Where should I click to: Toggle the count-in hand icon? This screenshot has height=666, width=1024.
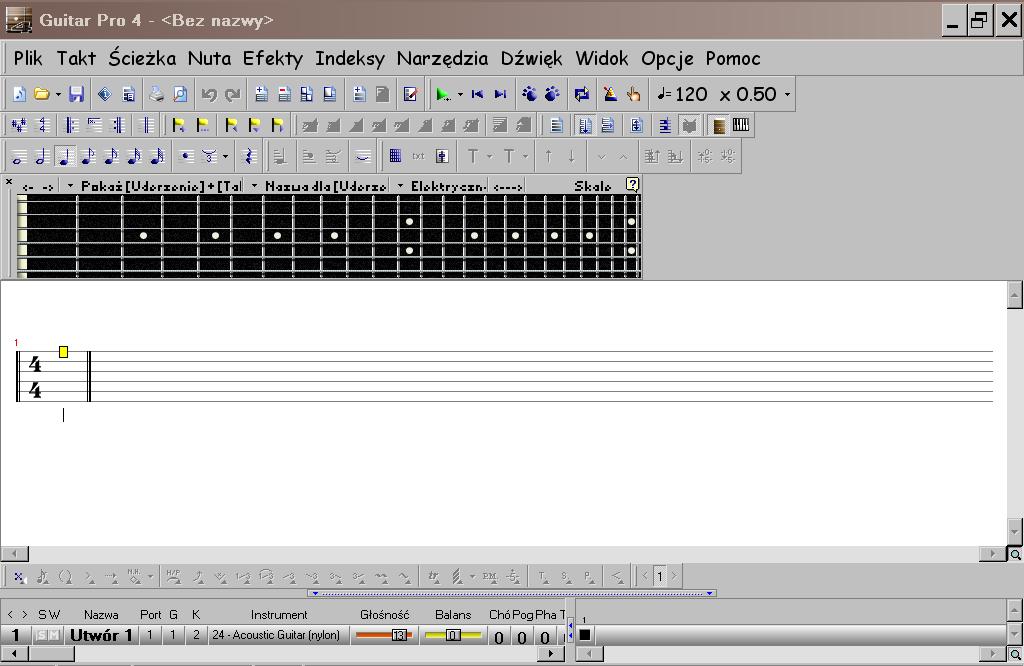(x=633, y=95)
